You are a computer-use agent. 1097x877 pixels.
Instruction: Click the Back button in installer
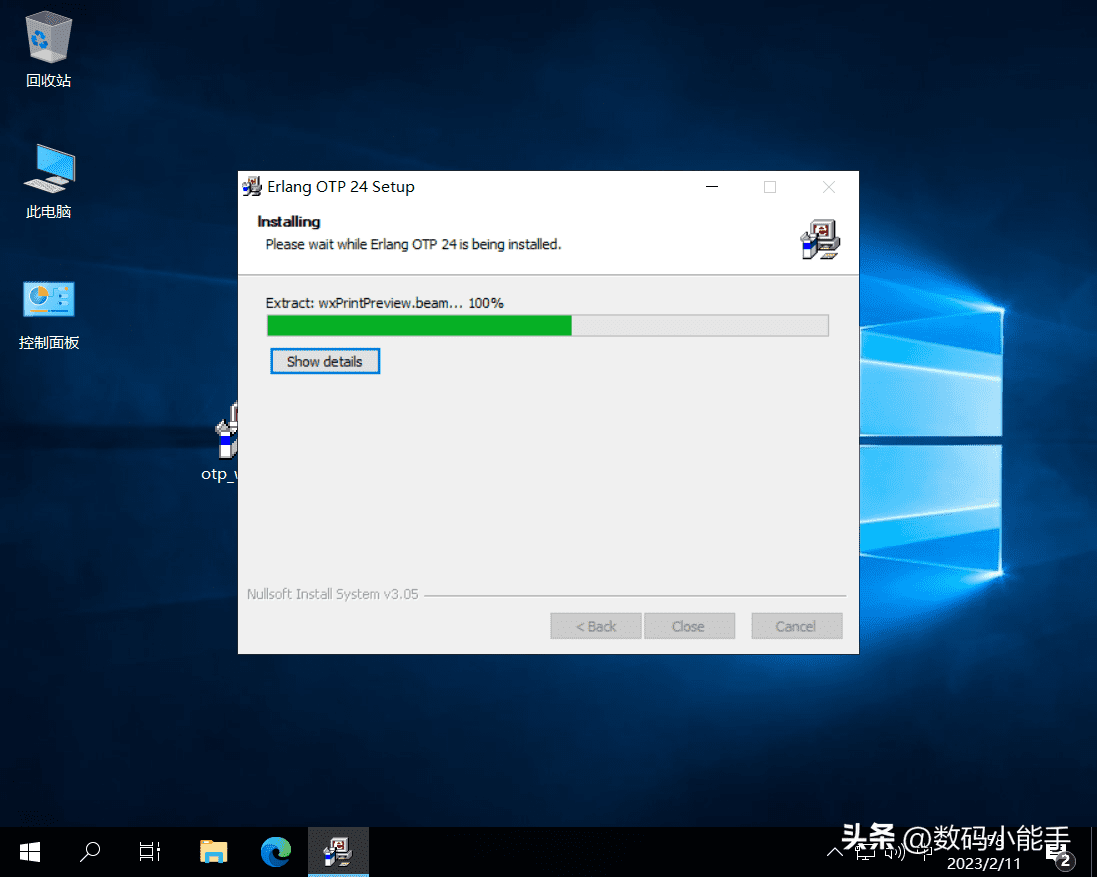(596, 626)
